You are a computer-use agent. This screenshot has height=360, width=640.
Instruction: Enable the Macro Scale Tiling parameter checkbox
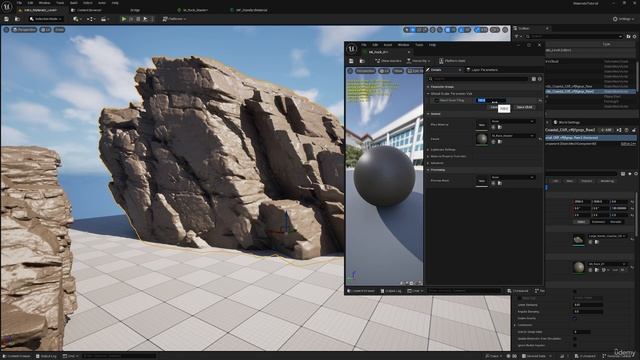point(436,100)
